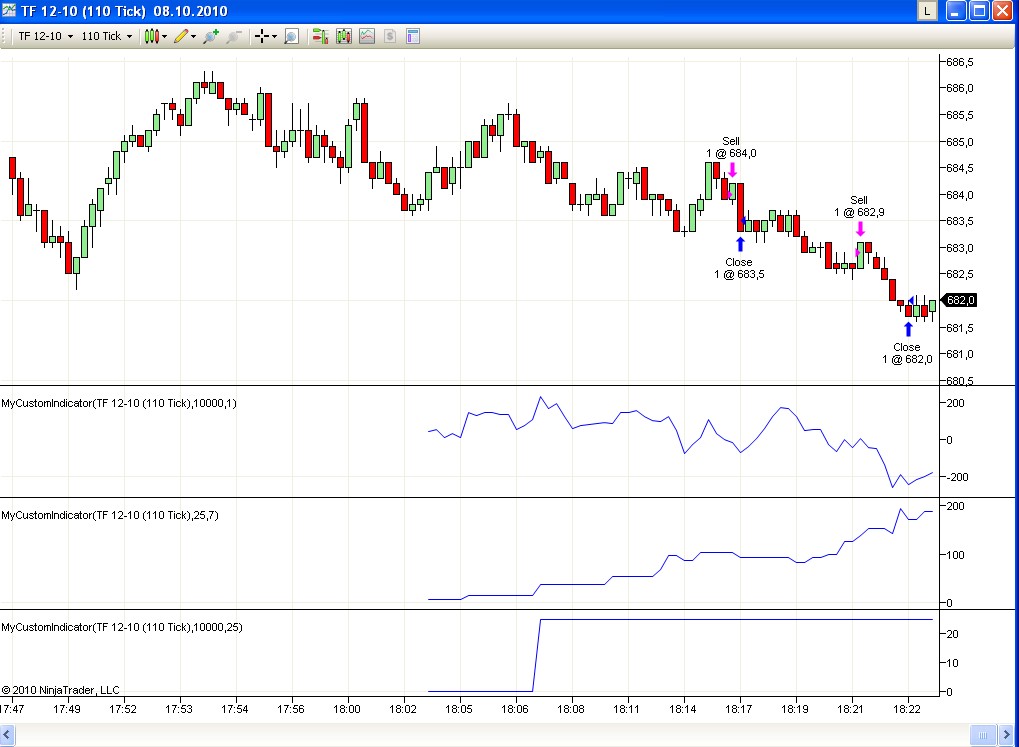Toggle the chart trader icon
This screenshot has height=747, width=1019.
[320, 36]
